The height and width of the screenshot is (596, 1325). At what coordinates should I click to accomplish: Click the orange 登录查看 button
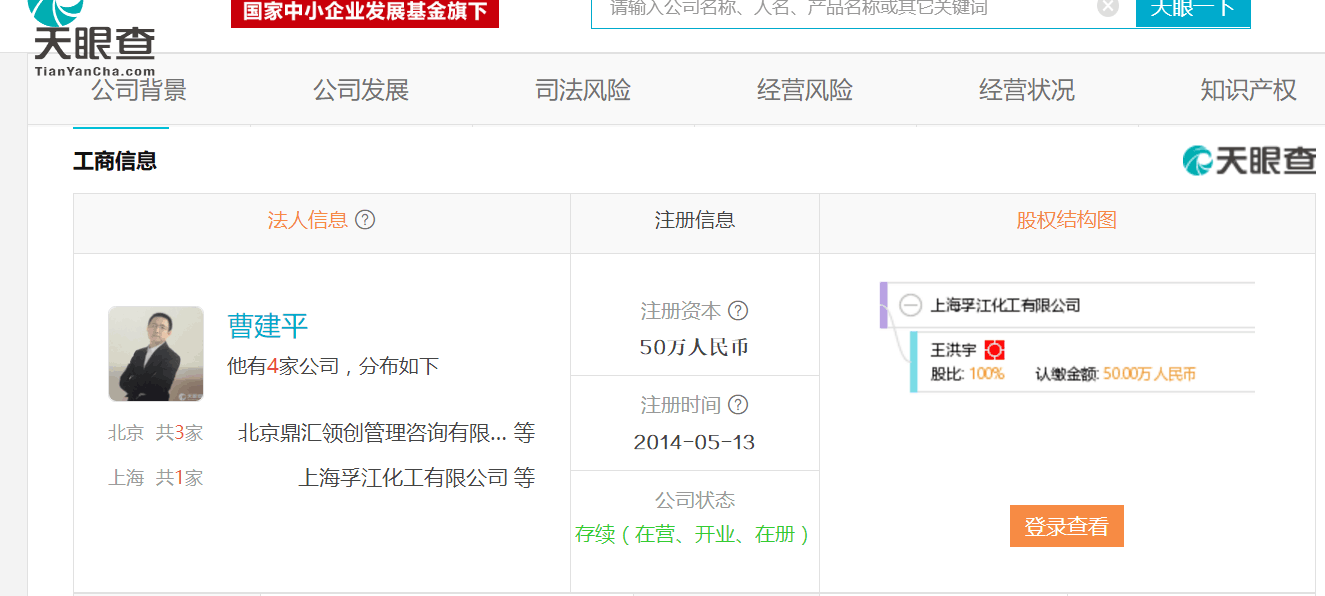pyautogui.click(x=1066, y=526)
